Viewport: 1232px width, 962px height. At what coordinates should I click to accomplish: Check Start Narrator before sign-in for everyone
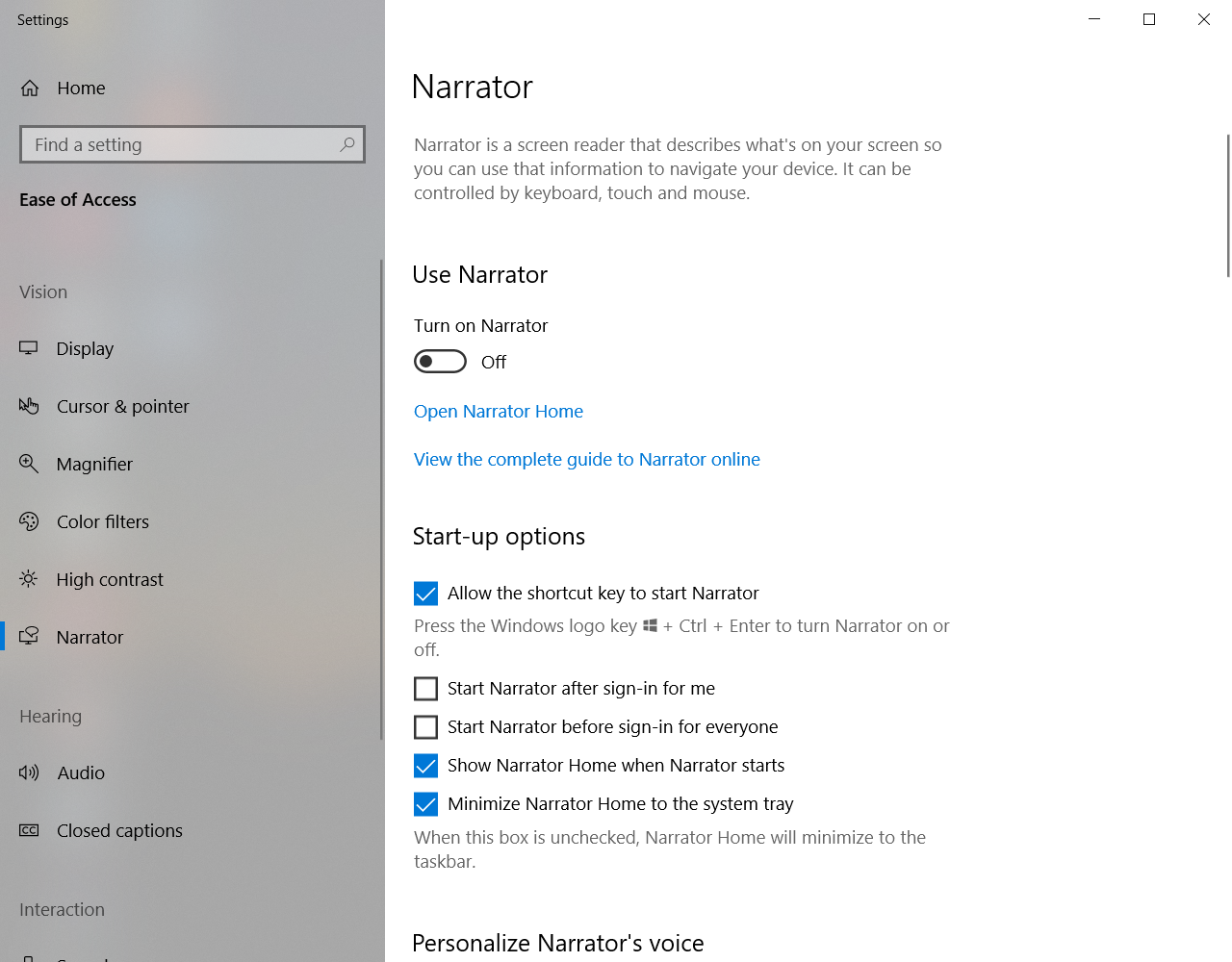pyautogui.click(x=425, y=727)
